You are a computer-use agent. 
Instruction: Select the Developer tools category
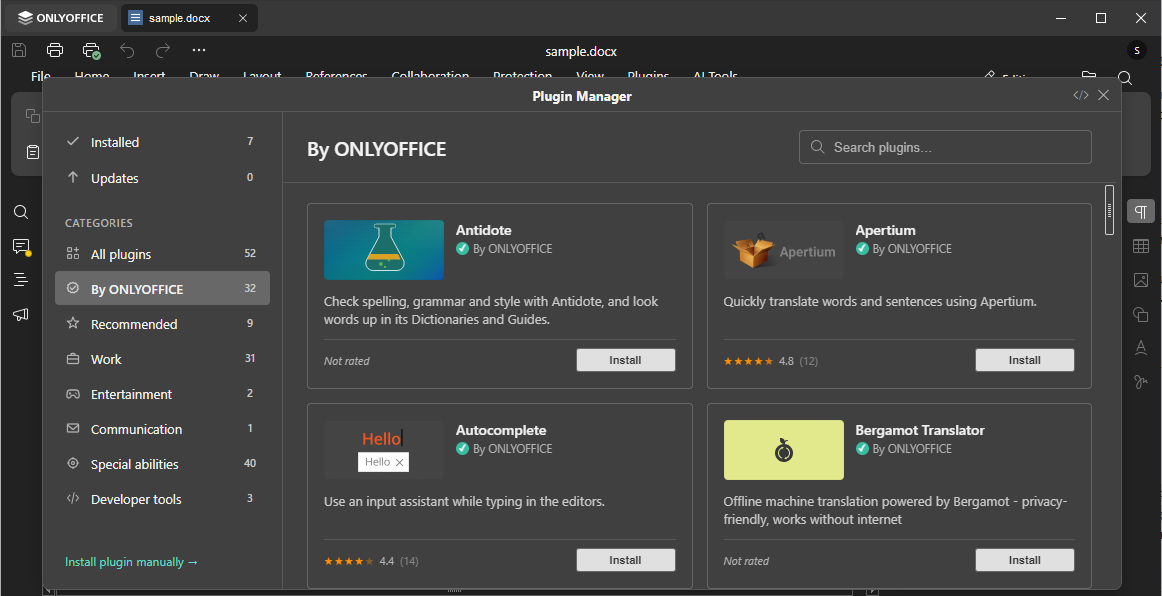click(x=162, y=499)
